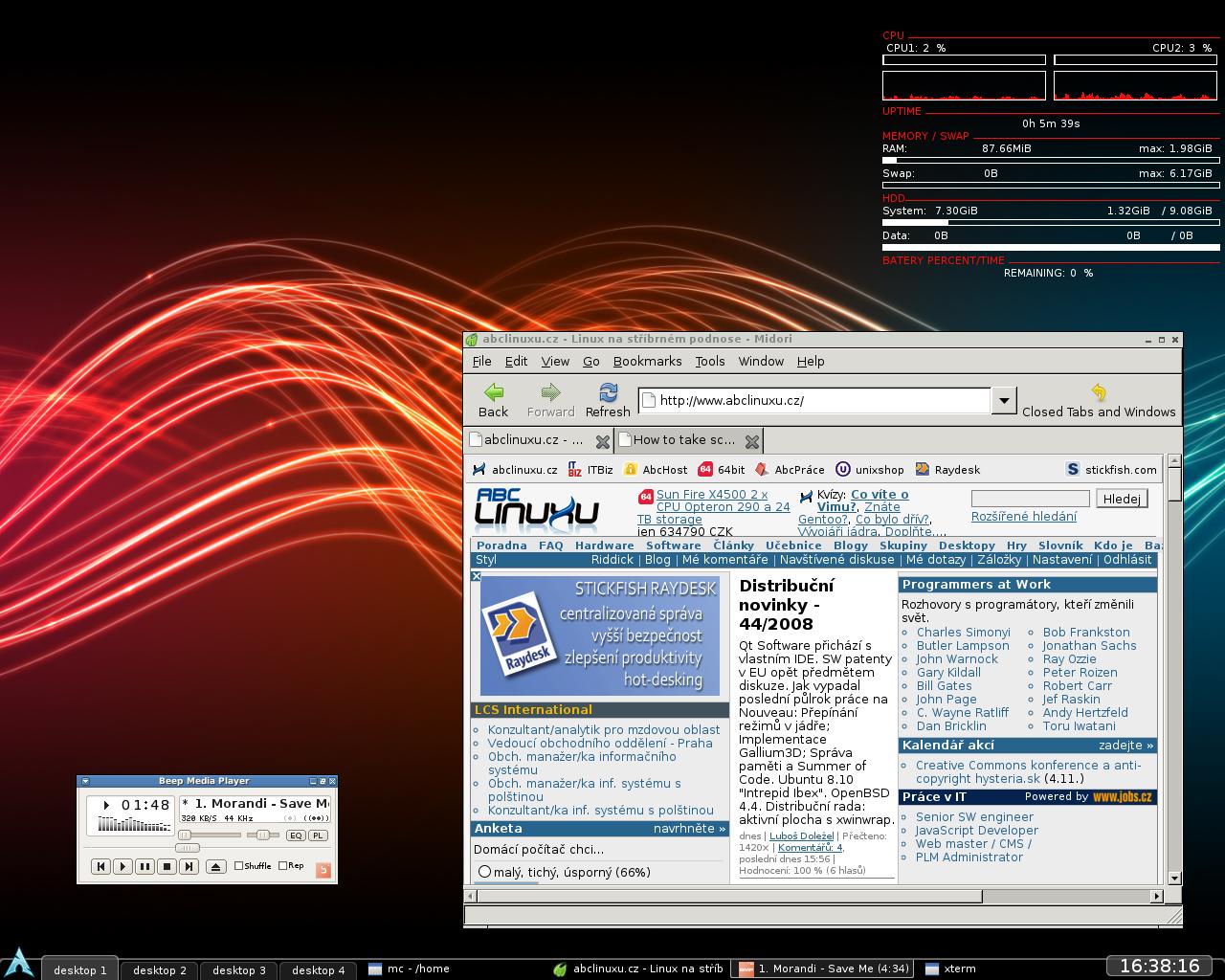Close the 'How to take sc...' tab

(x=752, y=441)
